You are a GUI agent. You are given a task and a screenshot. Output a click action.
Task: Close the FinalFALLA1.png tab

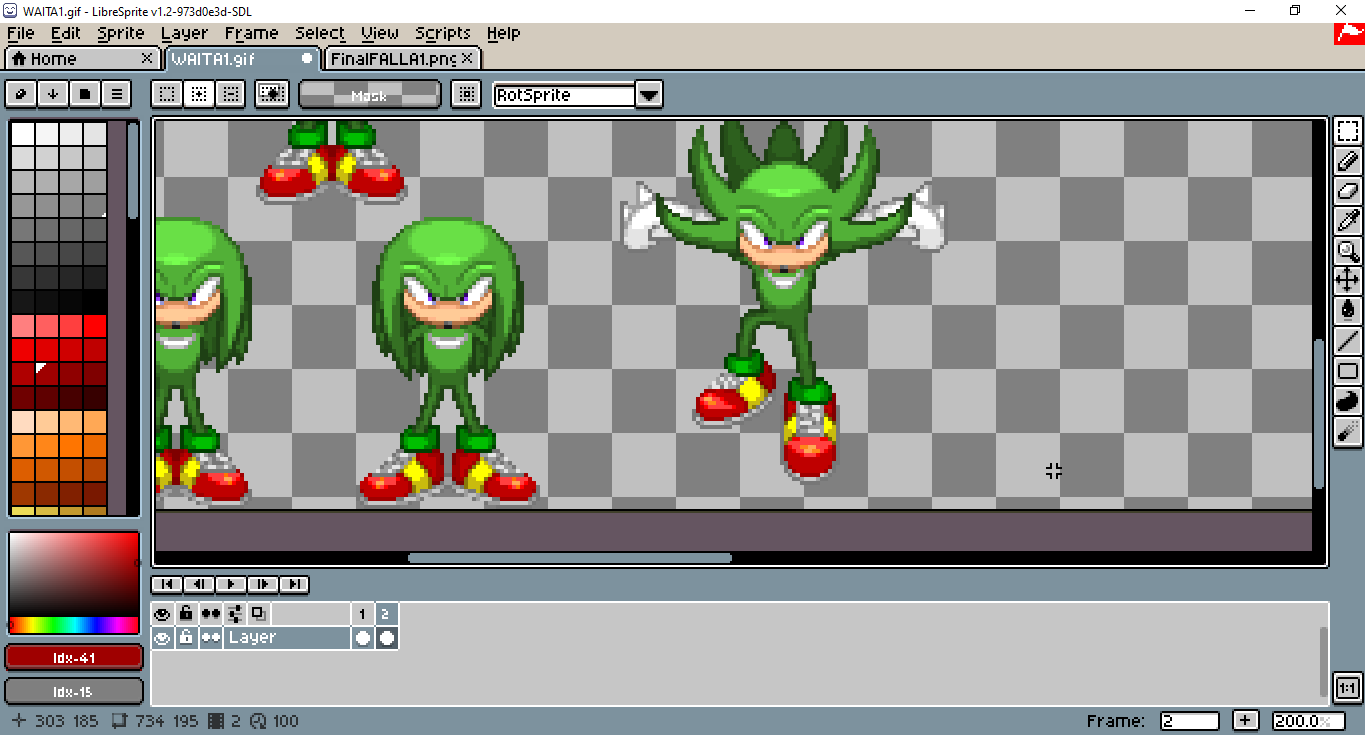[x=467, y=58]
